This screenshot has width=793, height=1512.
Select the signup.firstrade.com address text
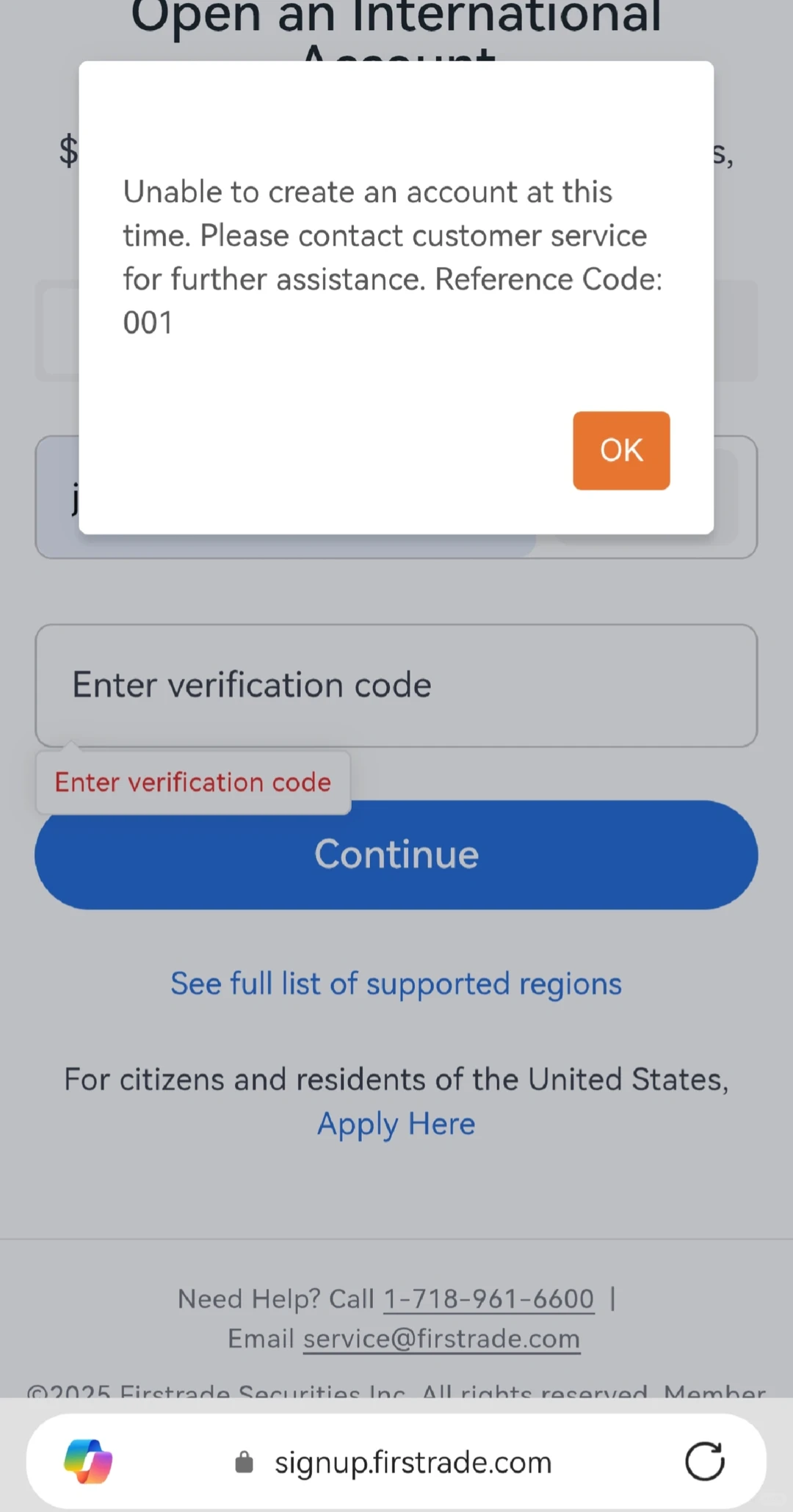[x=413, y=1462]
